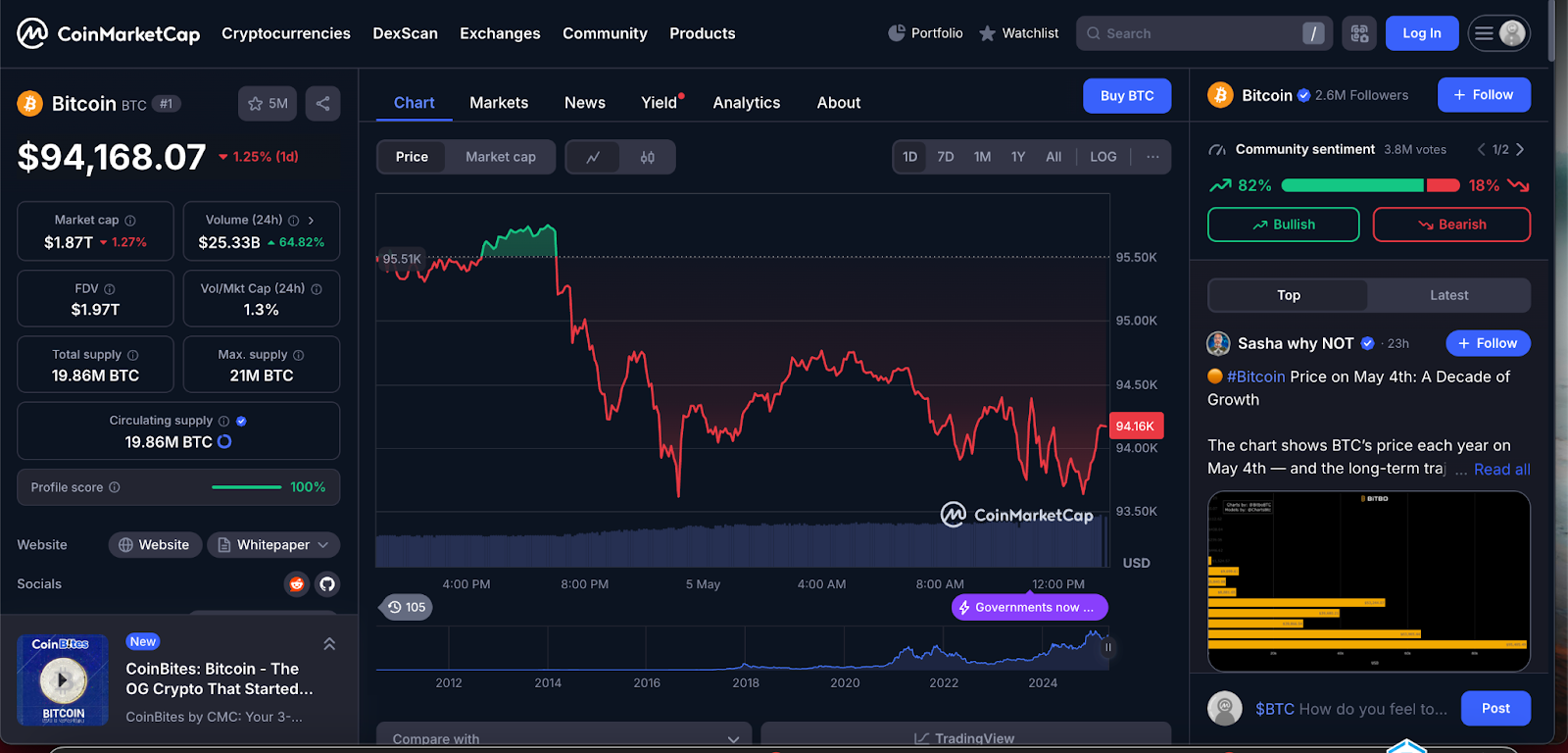Screen dimensions: 1568x753
Task: Click the QR code scanner icon
Action: (1359, 33)
